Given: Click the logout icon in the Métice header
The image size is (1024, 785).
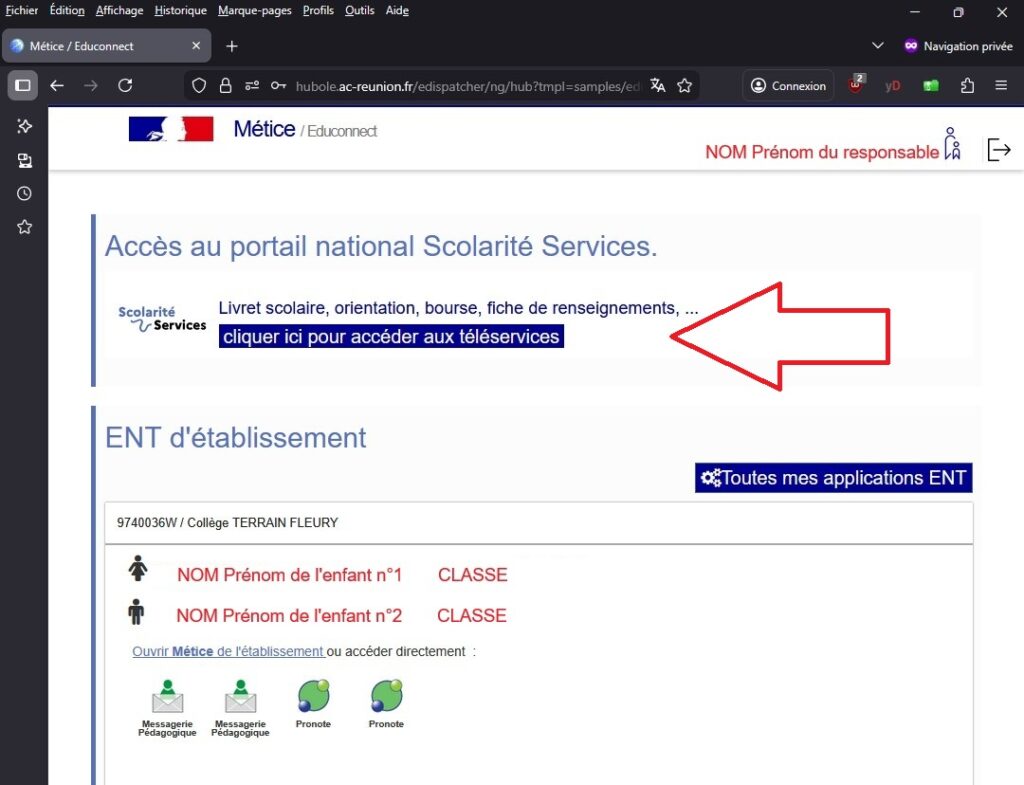Looking at the screenshot, I should [998, 150].
